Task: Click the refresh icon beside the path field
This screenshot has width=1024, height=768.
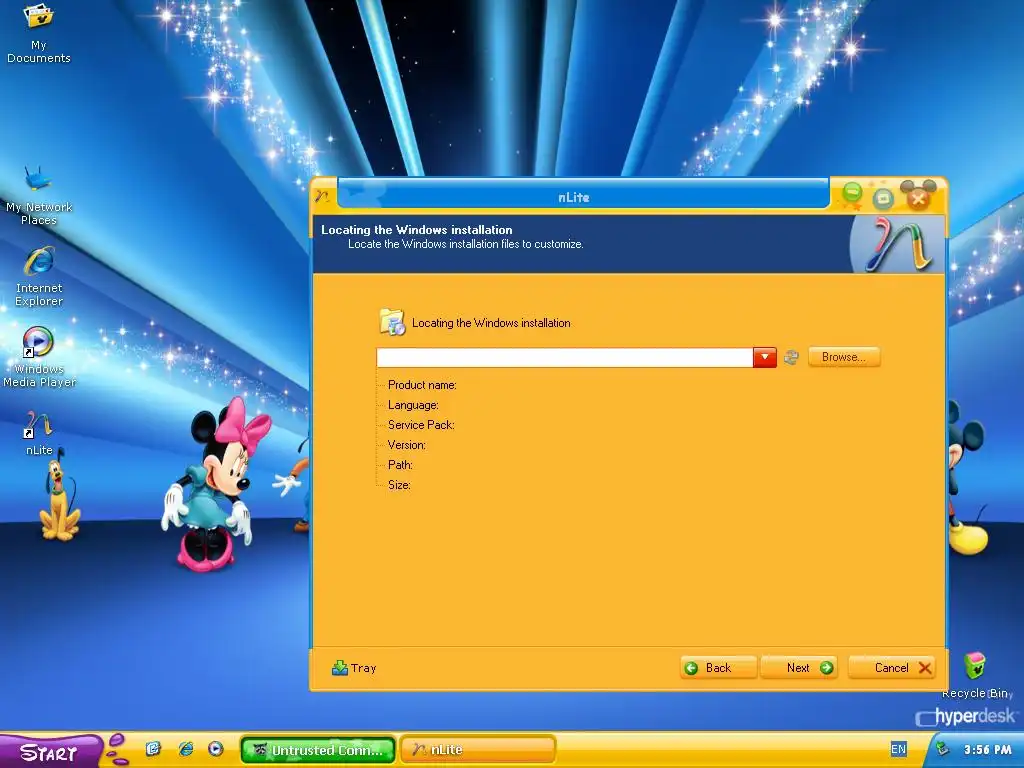Action: (791, 357)
